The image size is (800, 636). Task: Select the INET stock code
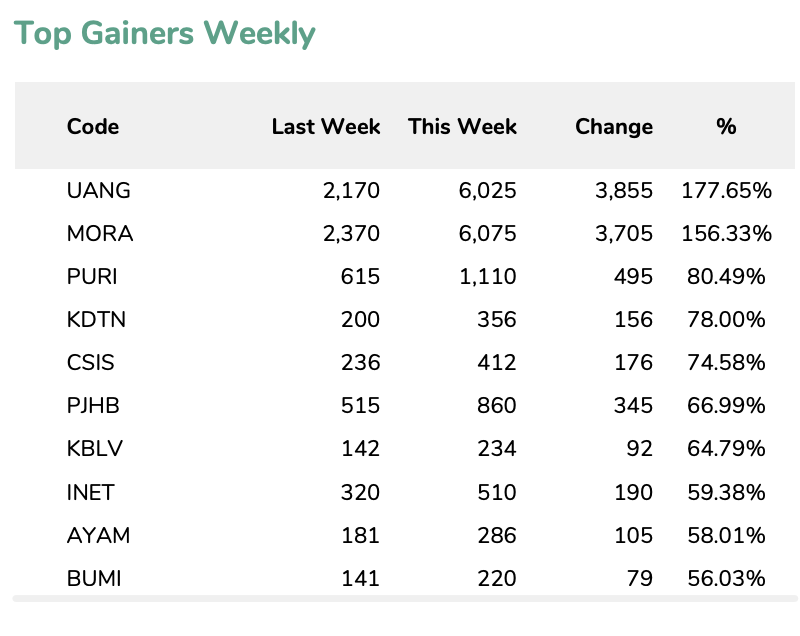coord(91,492)
